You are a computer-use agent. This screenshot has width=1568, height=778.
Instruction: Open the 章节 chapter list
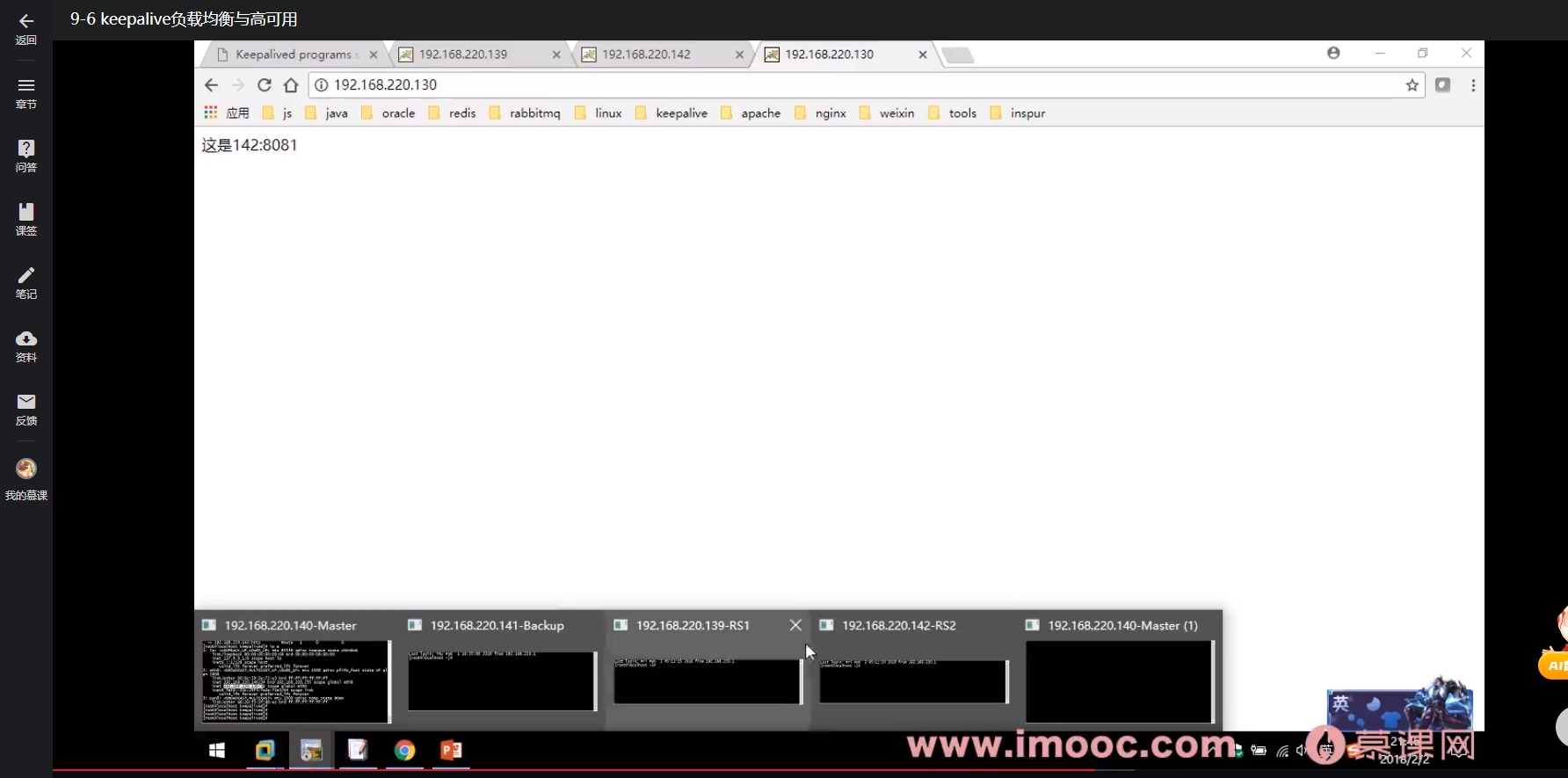[26, 92]
